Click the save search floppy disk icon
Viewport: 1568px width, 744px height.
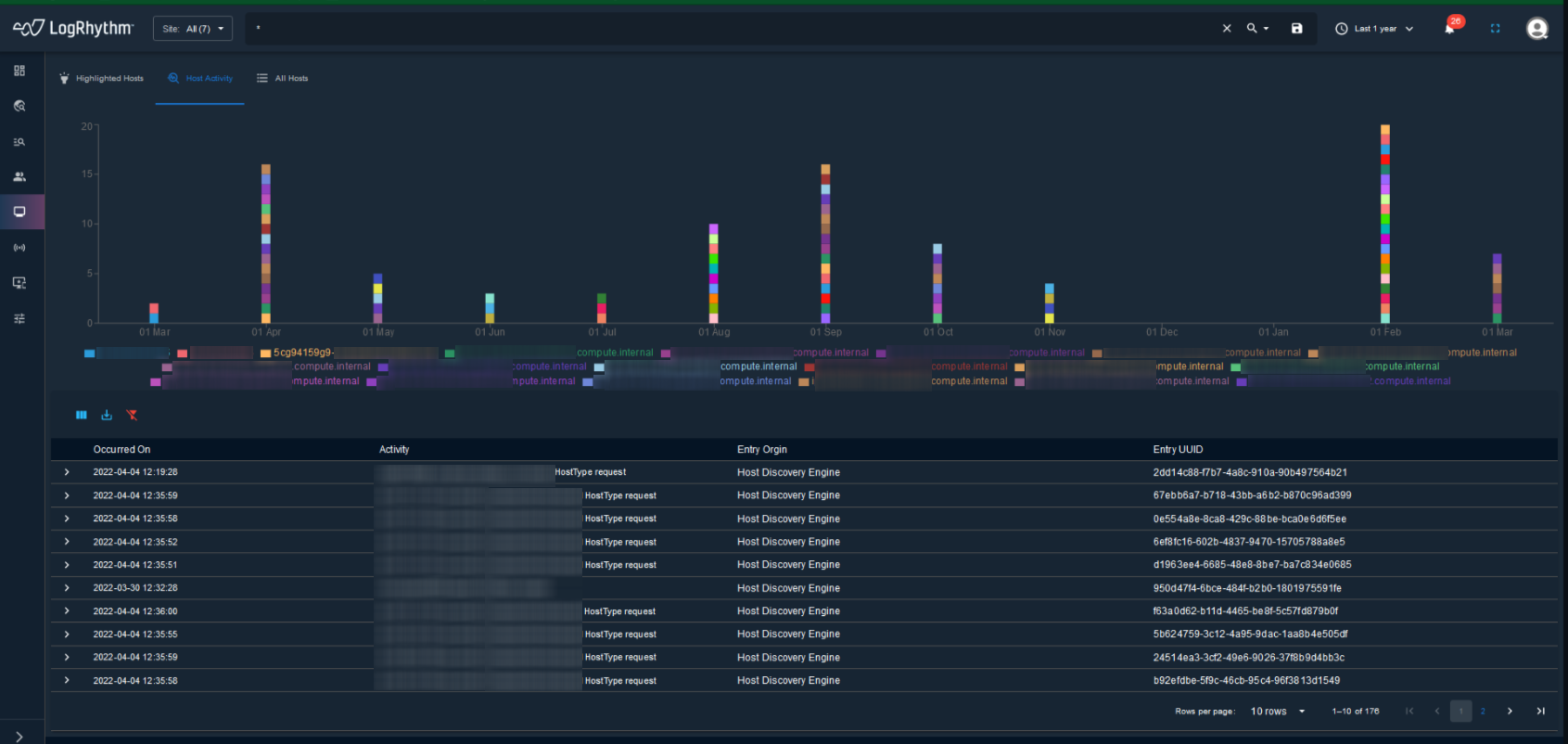click(1296, 29)
